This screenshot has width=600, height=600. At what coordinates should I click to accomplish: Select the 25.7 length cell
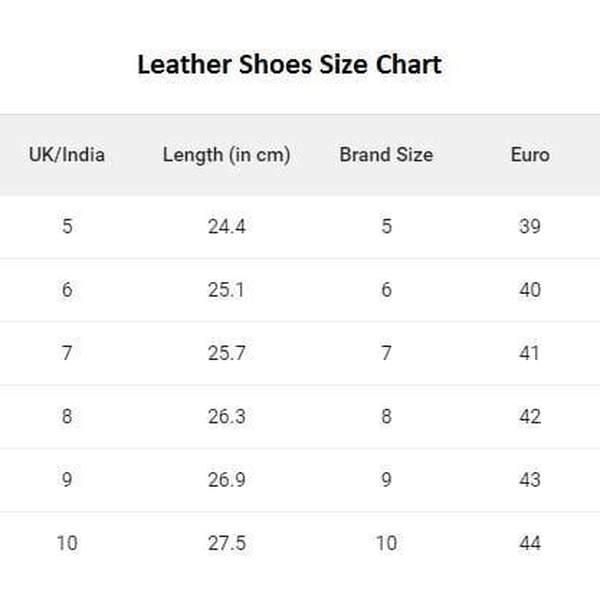coord(226,353)
